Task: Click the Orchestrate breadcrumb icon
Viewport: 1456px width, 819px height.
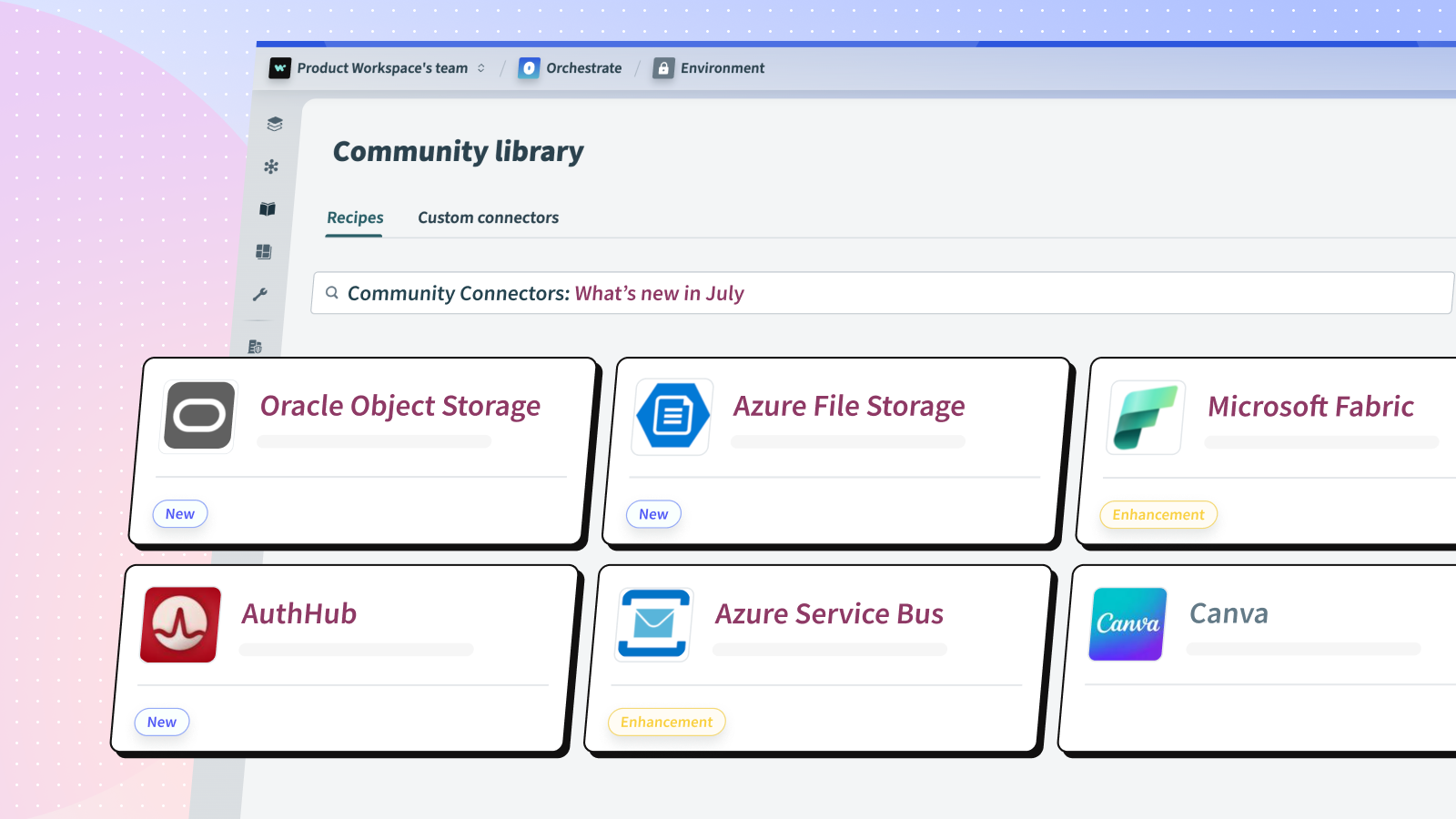Action: click(529, 68)
